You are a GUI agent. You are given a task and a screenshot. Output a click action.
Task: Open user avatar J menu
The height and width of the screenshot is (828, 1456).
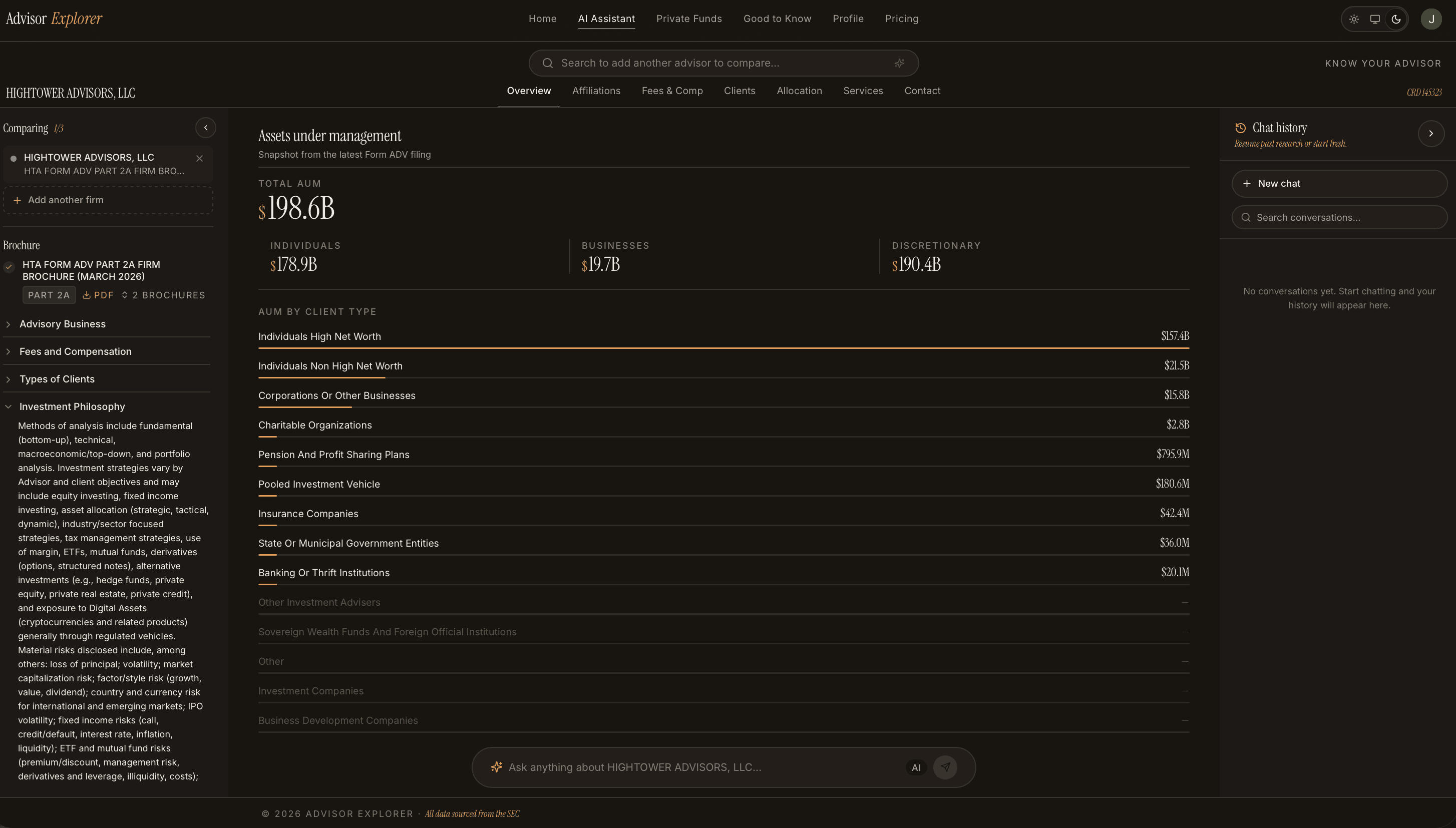point(1431,20)
